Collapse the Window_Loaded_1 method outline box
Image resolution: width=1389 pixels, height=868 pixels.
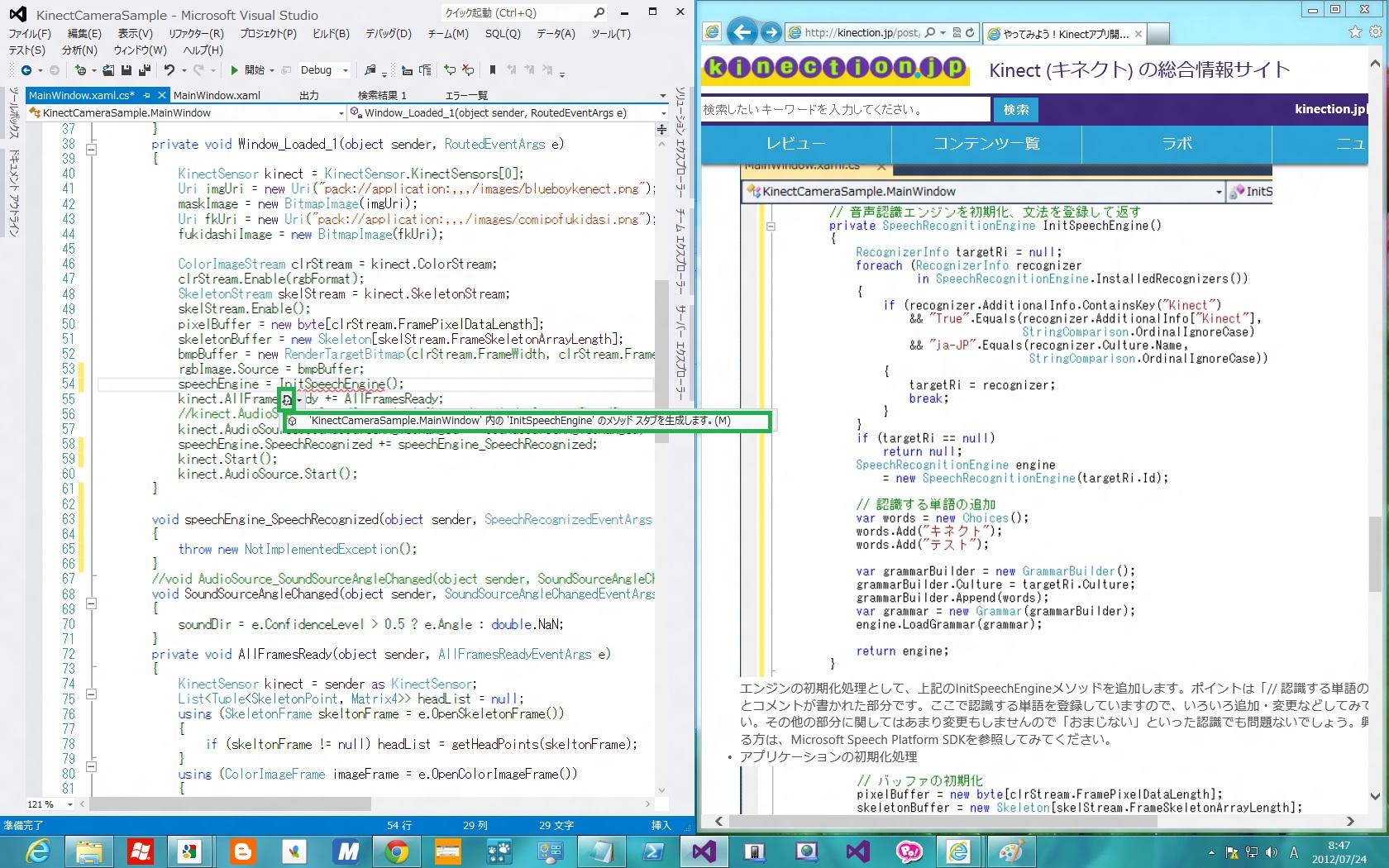coord(91,150)
